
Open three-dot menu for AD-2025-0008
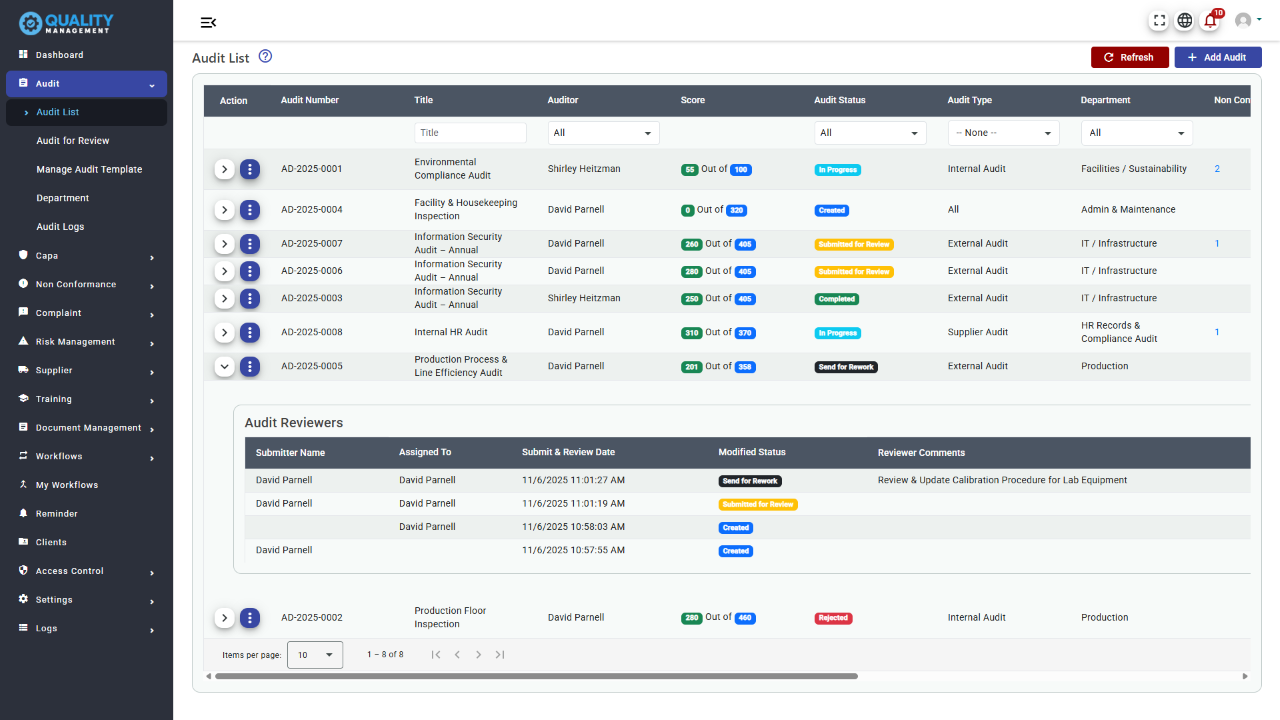pos(250,332)
